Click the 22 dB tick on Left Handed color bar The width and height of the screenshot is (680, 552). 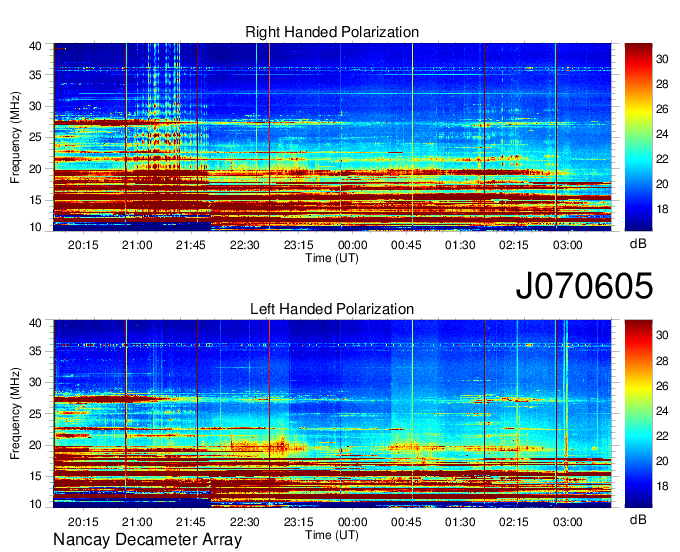pos(662,436)
